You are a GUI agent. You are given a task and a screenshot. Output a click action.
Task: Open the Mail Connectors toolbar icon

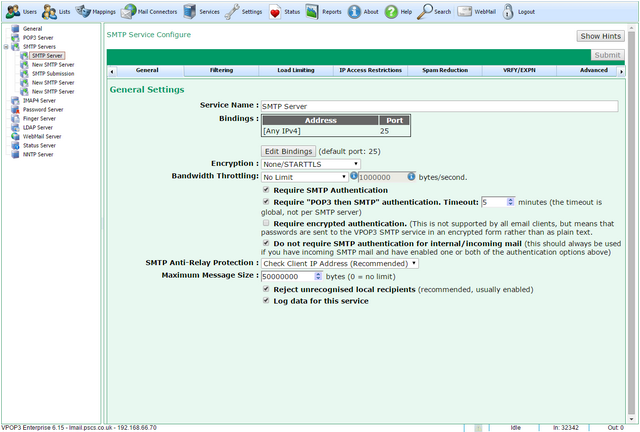click(129, 12)
